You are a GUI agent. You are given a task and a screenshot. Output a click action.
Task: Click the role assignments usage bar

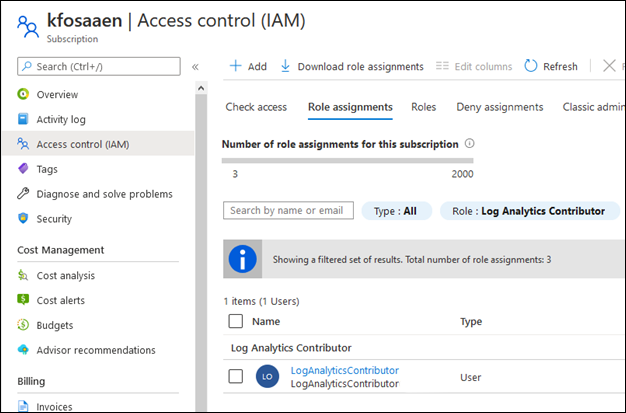(347, 161)
